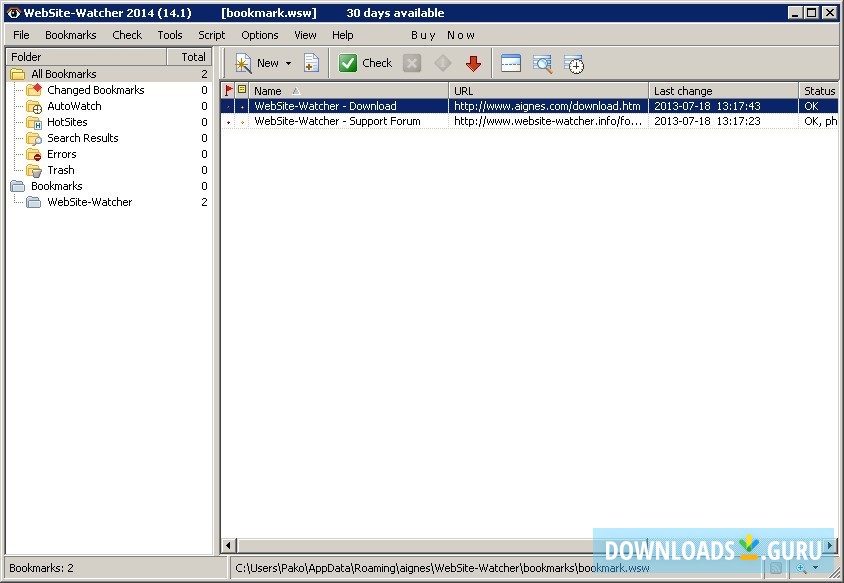This screenshot has height=583, width=844.
Task: Click the red download arrow toolbar icon
Action: 471,62
